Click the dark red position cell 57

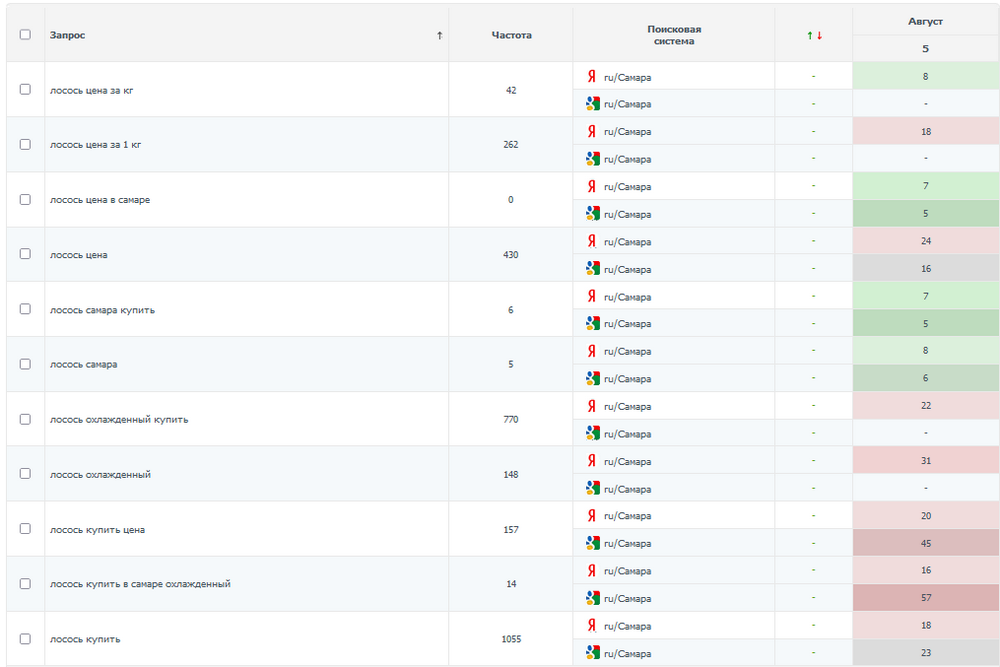(926, 598)
